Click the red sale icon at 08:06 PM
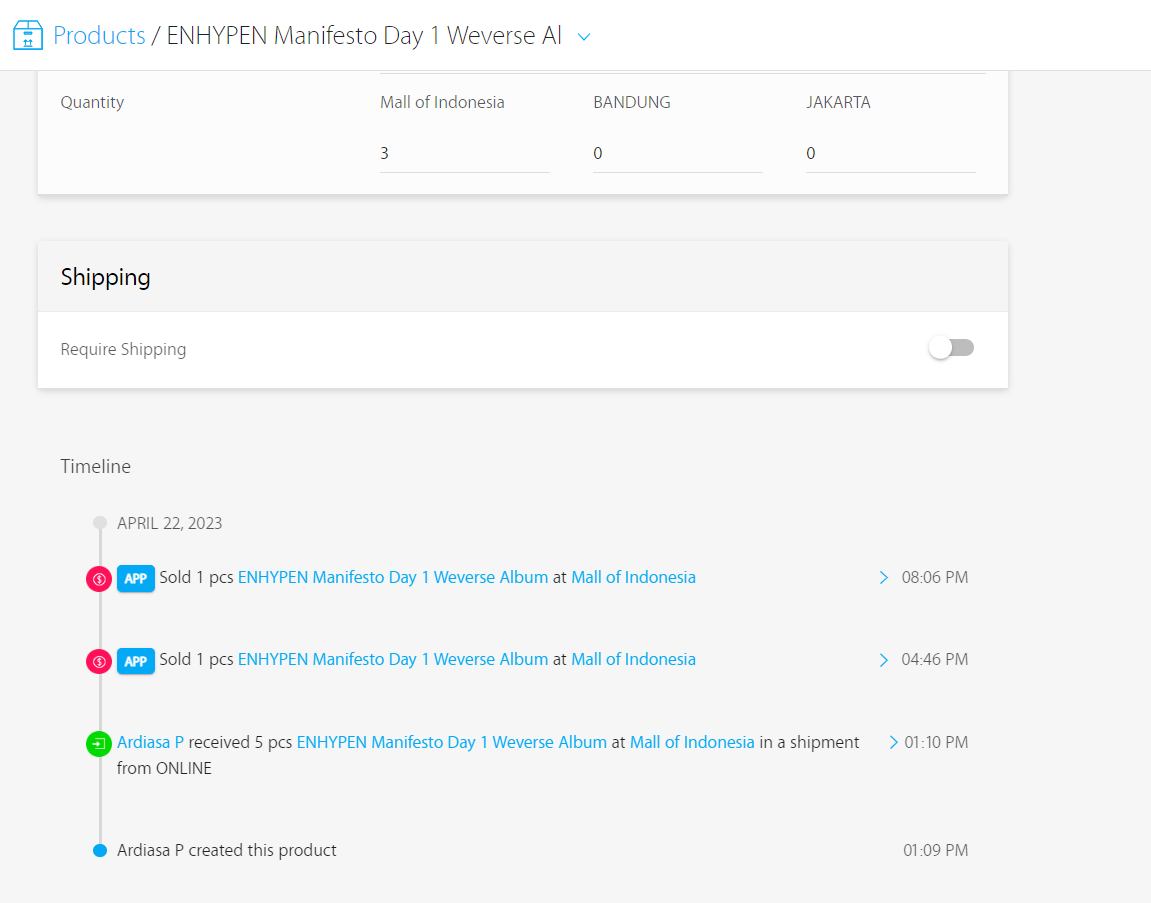This screenshot has width=1151, height=903. pos(99,578)
